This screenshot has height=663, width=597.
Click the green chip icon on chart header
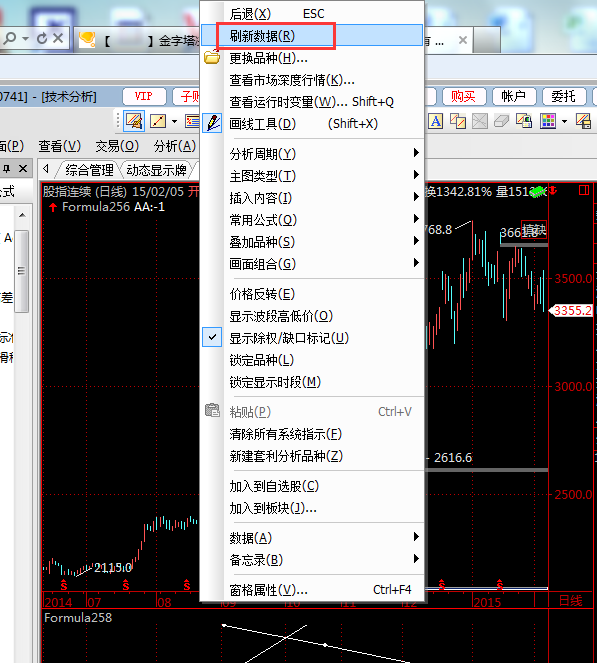pyautogui.click(x=538, y=192)
